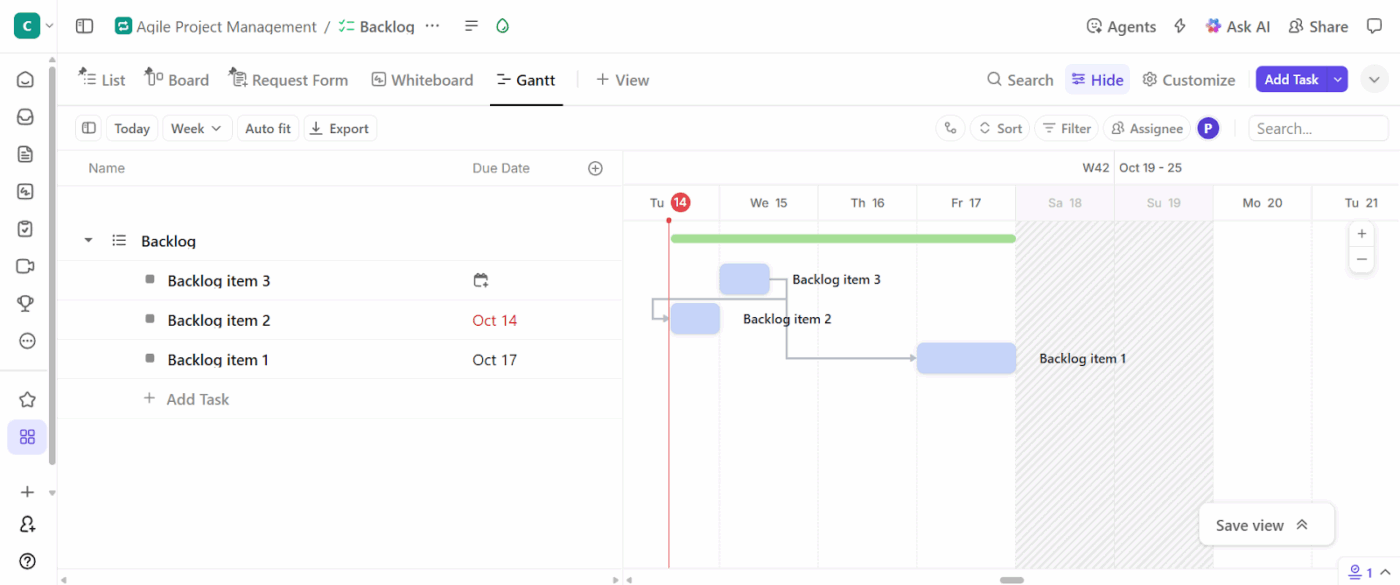
Task: Collapse the Backlog task group
Action: click(x=87, y=240)
